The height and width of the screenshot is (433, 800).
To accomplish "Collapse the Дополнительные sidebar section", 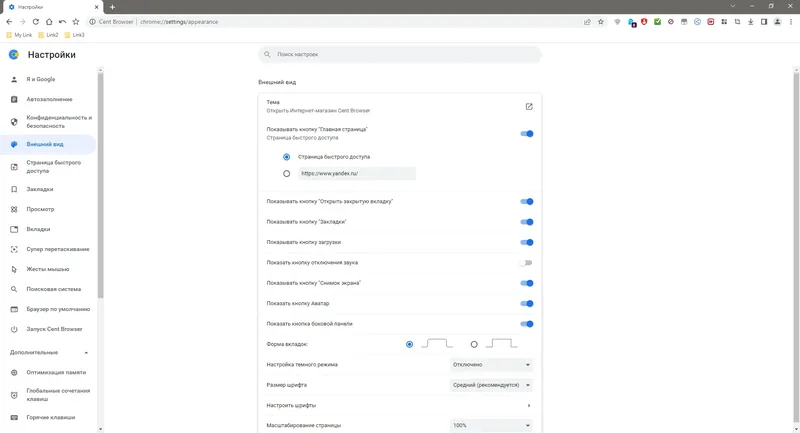I will tap(86, 353).
